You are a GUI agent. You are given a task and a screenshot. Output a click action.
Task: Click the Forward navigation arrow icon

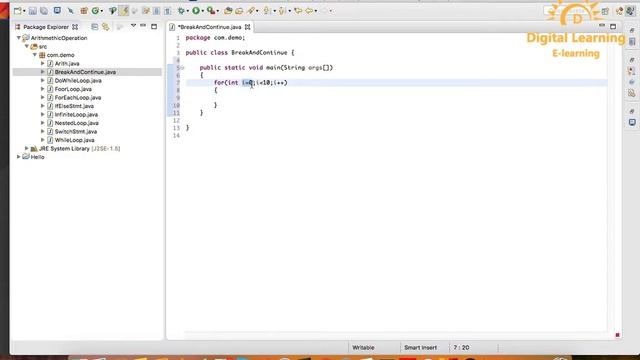pos(325,11)
